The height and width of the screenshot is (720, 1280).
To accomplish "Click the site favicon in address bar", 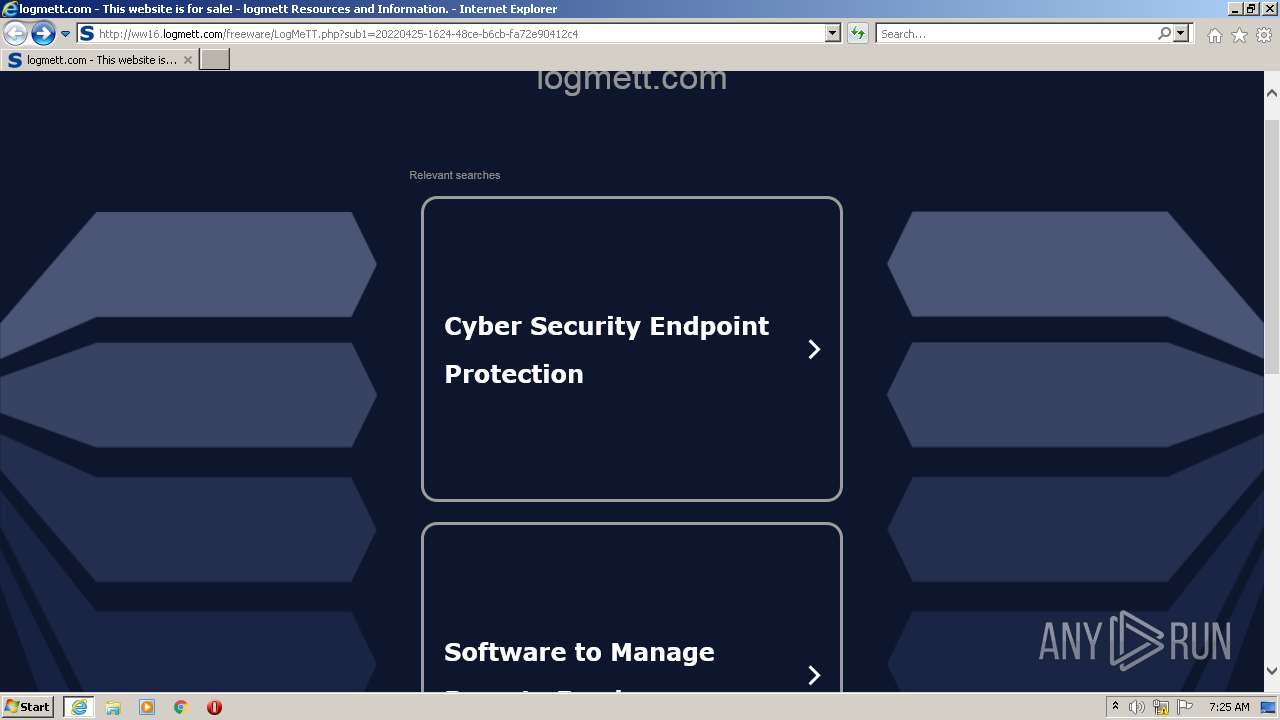I will 87,33.
